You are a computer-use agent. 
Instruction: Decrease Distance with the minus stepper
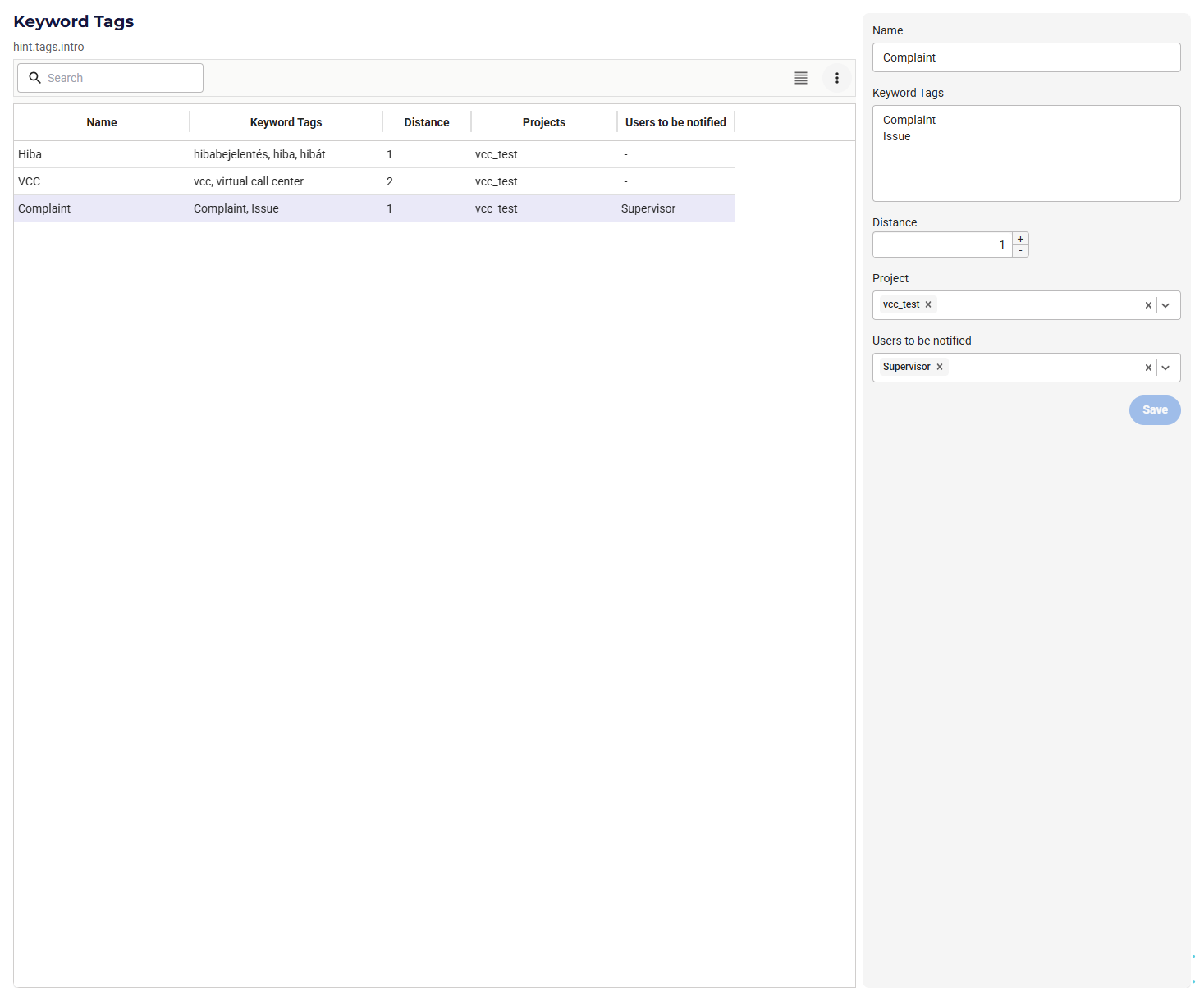point(1020,250)
